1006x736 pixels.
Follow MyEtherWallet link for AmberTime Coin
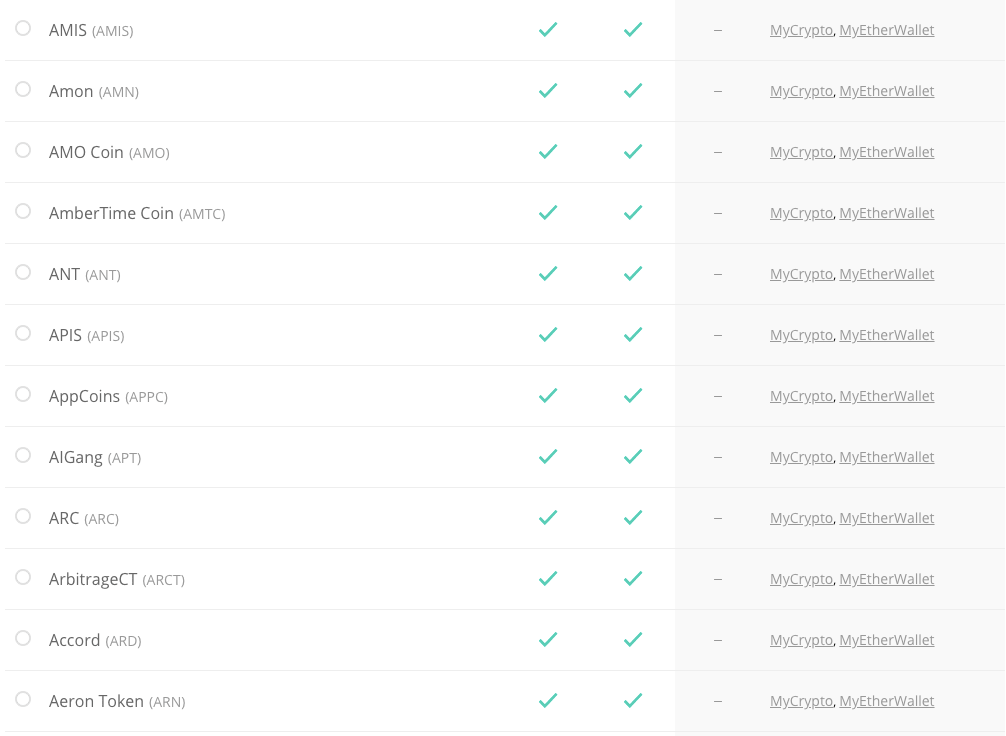(887, 213)
